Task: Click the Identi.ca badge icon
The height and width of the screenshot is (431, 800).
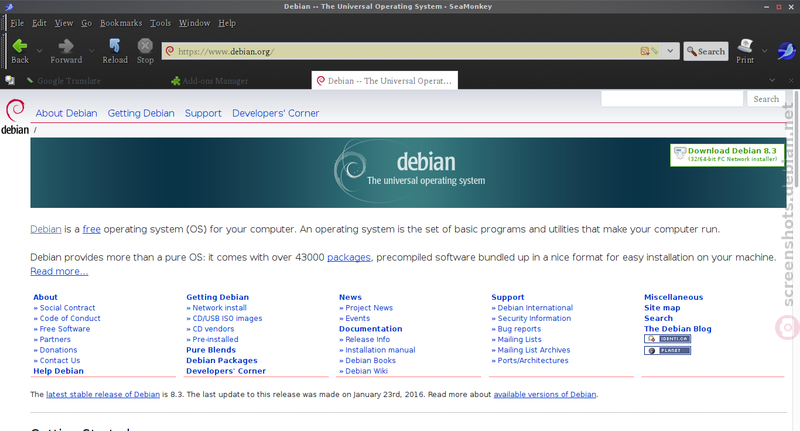Action: [x=667, y=339]
